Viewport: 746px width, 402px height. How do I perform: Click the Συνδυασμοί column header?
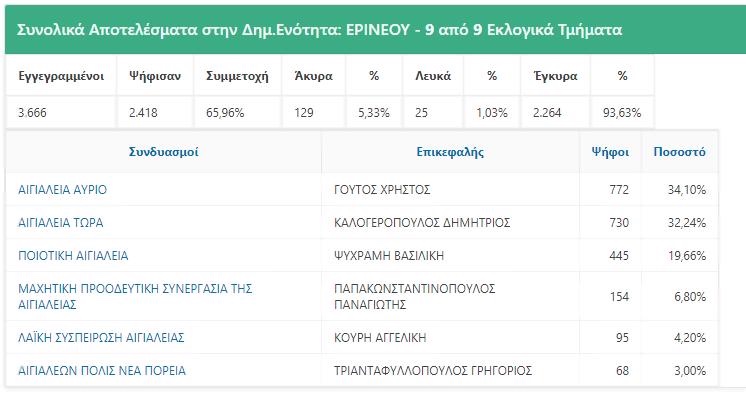163,152
